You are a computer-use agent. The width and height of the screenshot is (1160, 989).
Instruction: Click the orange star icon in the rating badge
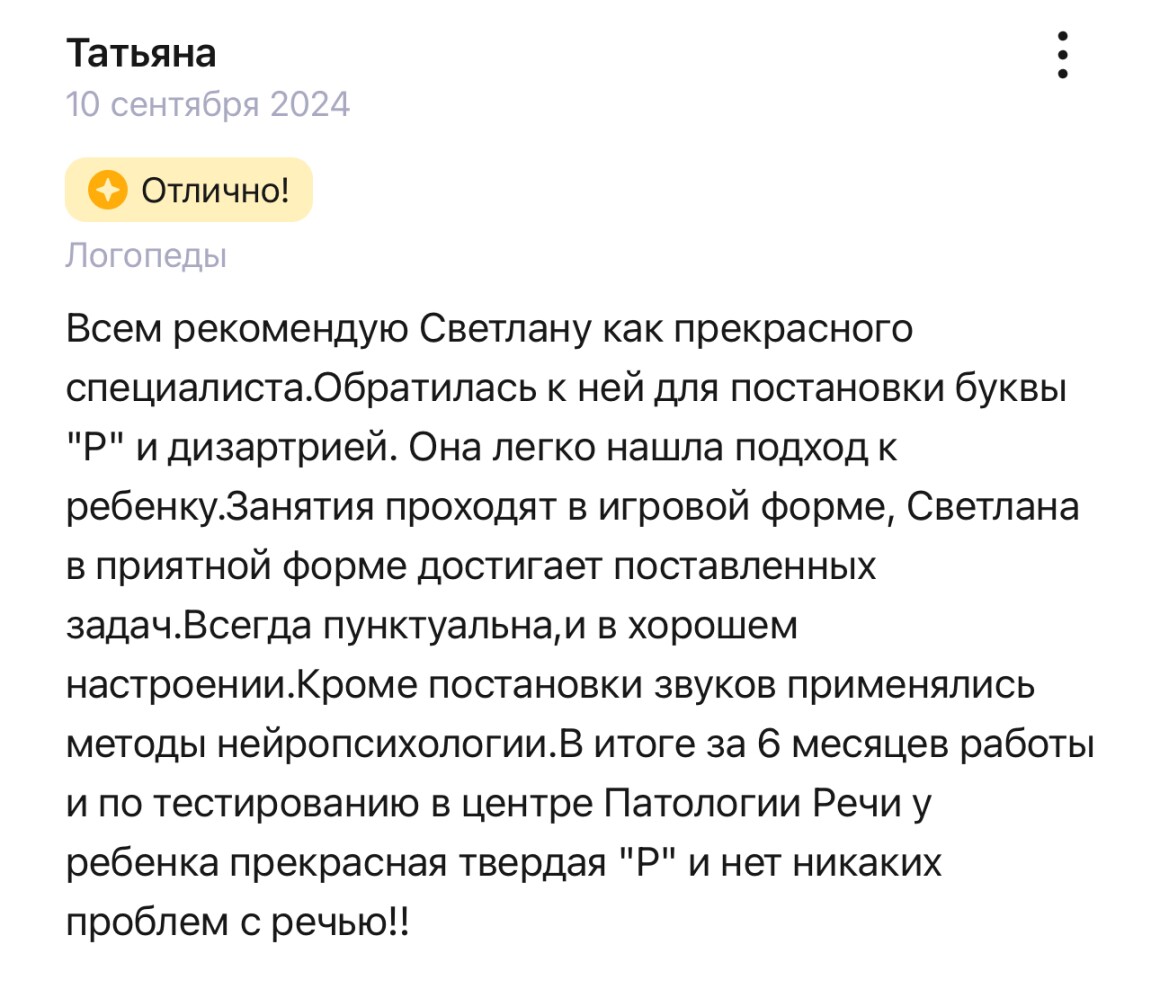(107, 189)
